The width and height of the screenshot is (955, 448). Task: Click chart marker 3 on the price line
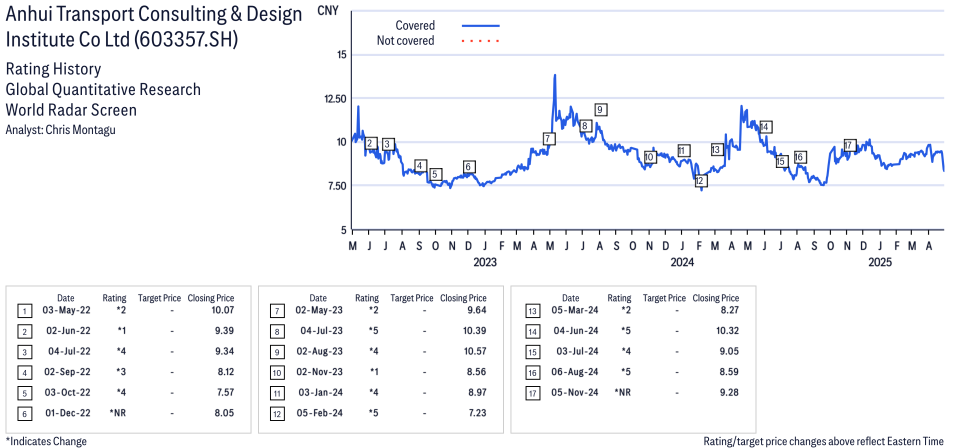387,144
